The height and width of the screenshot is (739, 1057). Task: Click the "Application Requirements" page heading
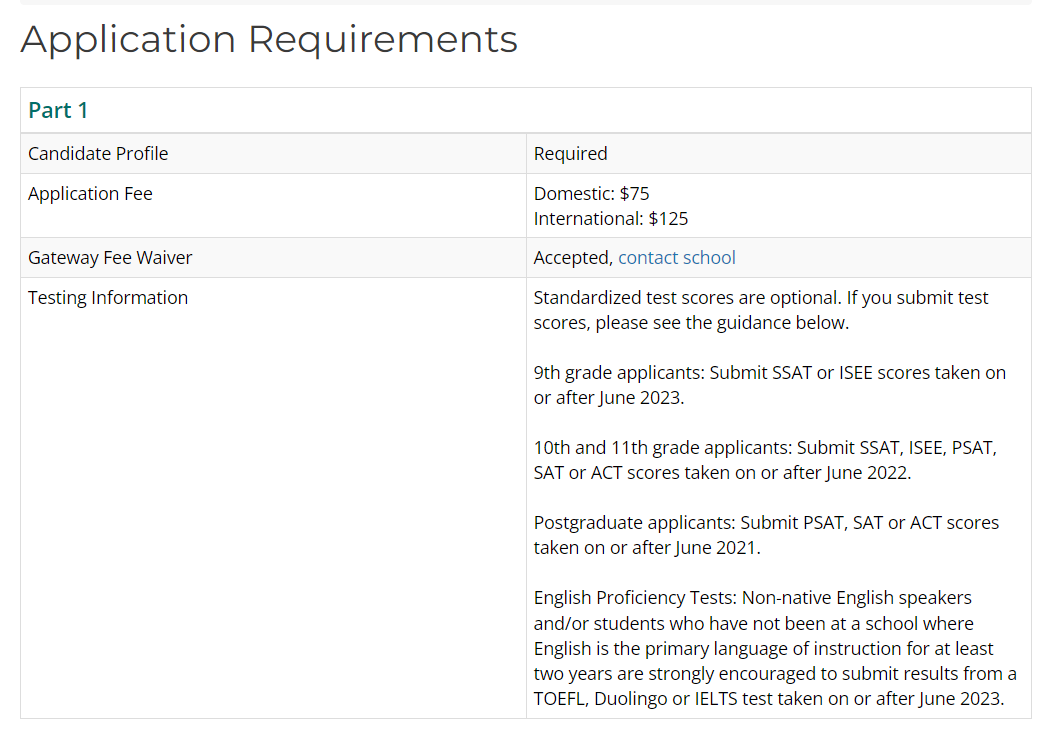tap(269, 39)
